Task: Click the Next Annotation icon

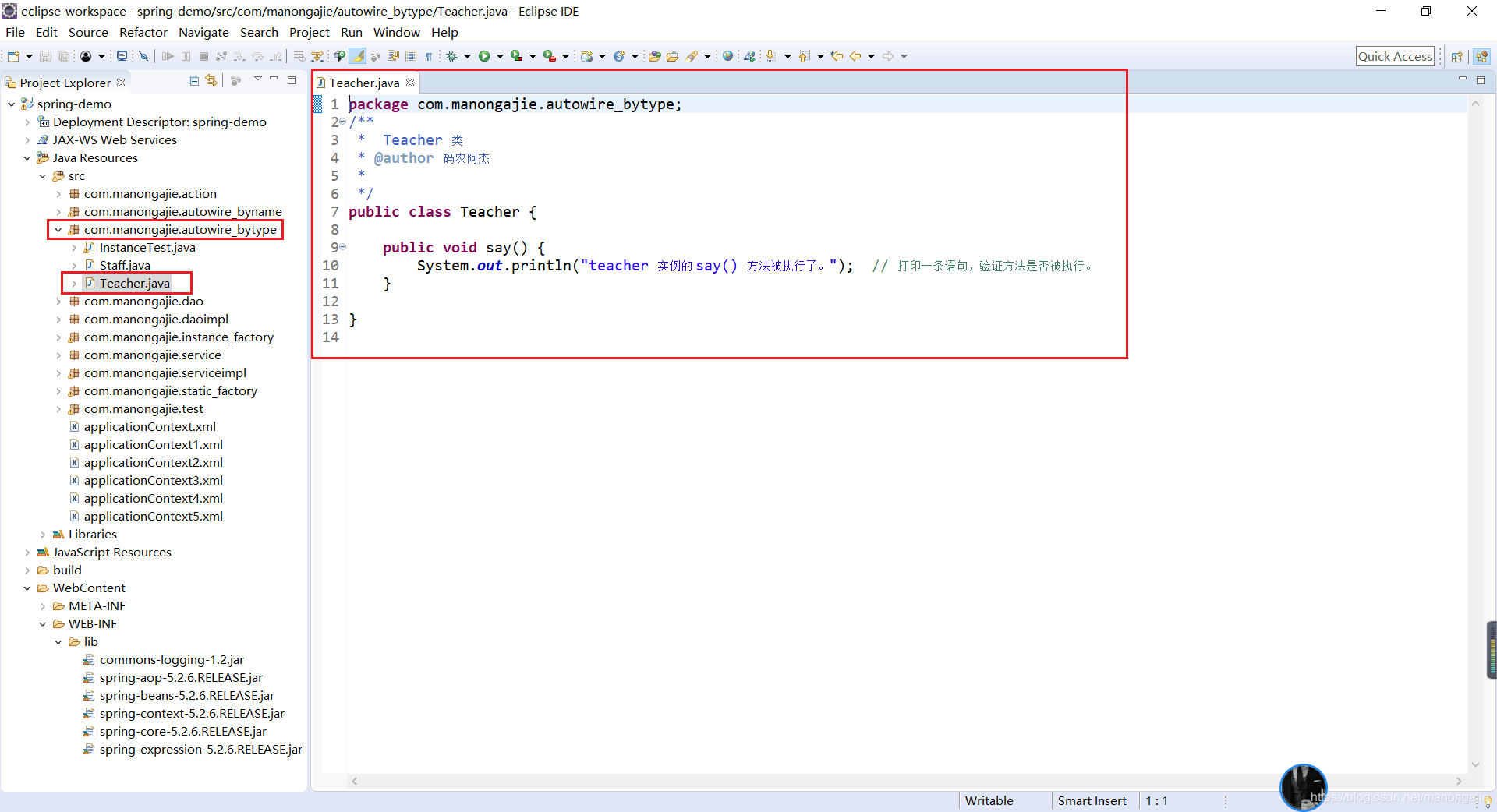Action: 771,56
